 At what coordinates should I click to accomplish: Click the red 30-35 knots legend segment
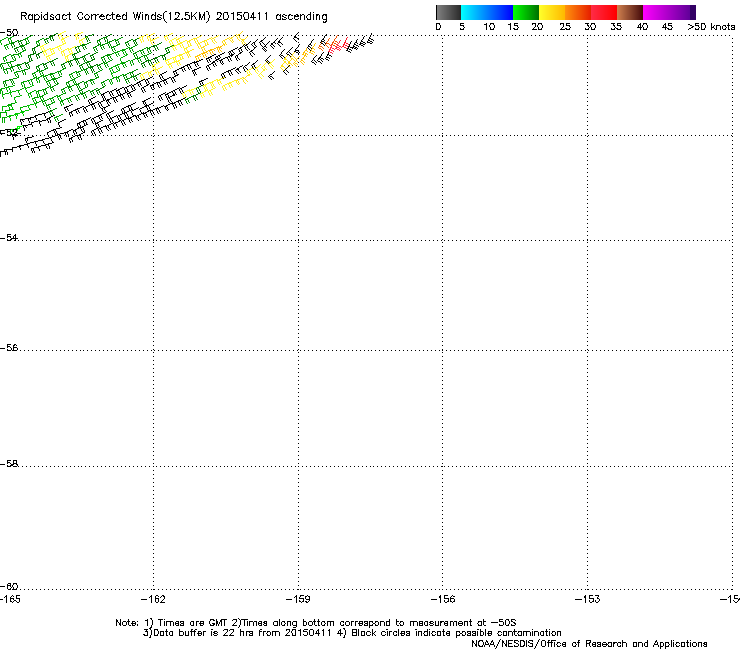[x=604, y=12]
